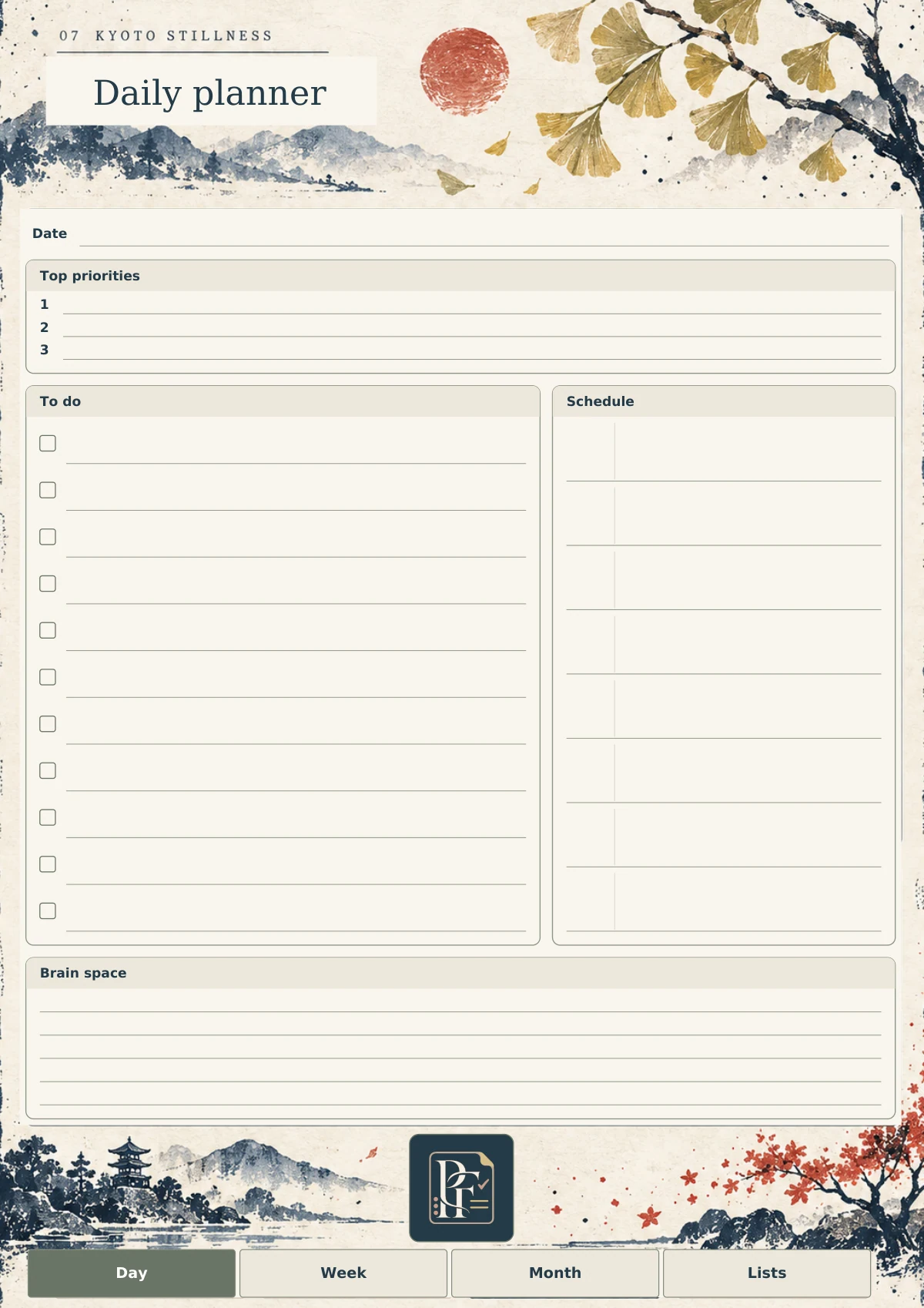Open the Lists tab
The width and height of the screenshot is (924, 1308).
tap(767, 1273)
